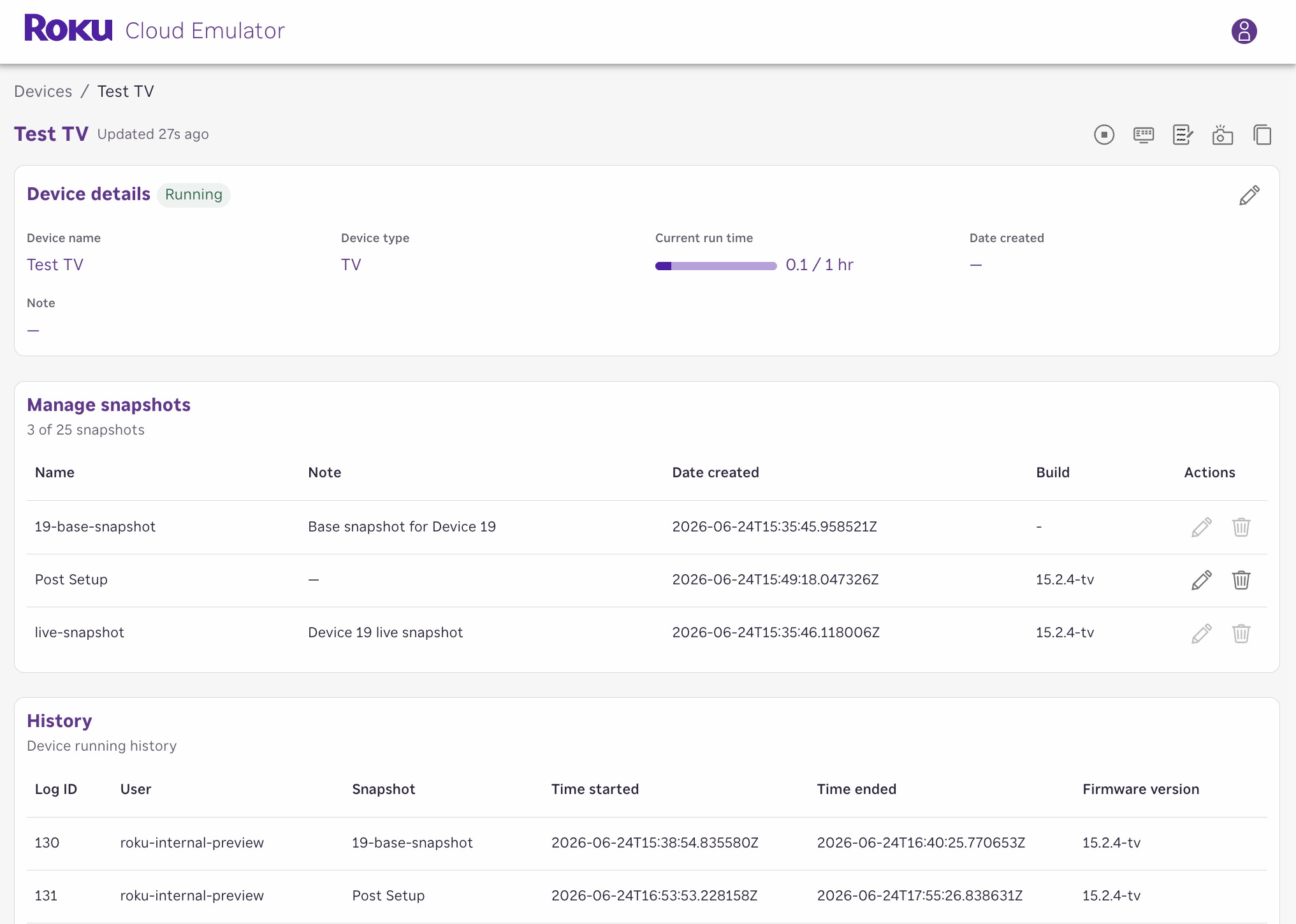1296x924 pixels.
Task: Edit the Post Setup snapshot
Action: (x=1202, y=580)
